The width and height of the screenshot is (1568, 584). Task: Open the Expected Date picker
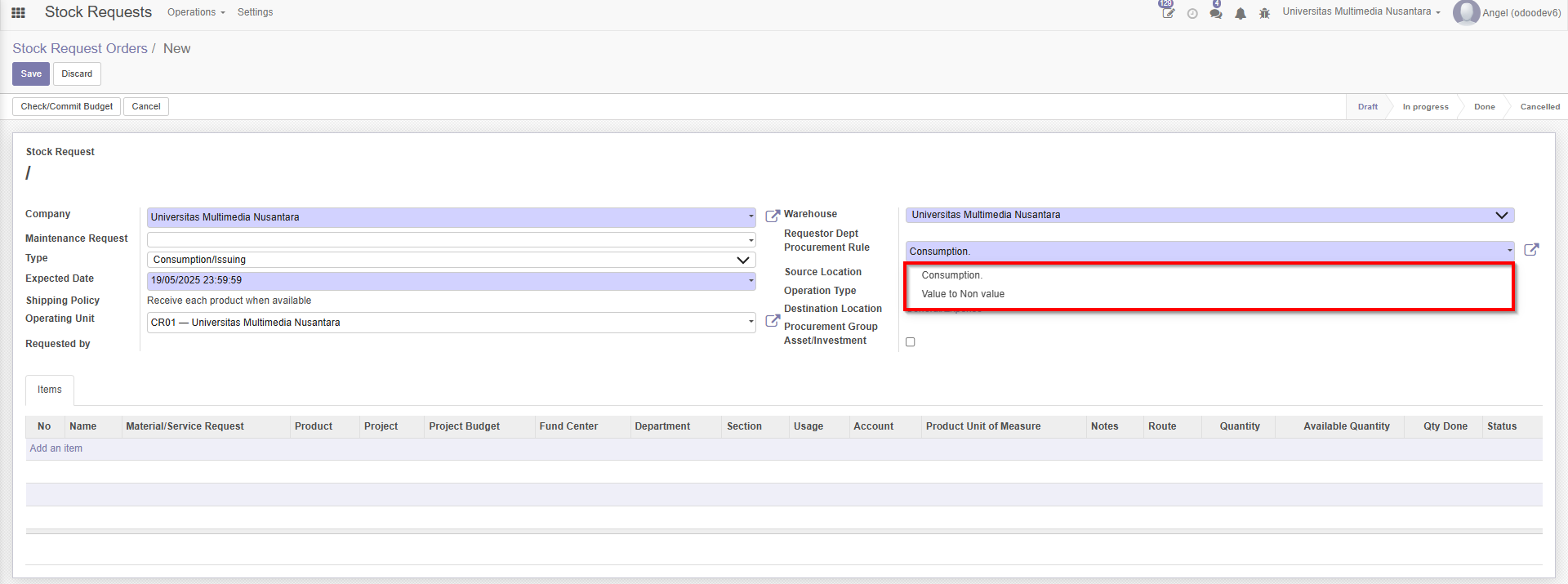click(x=452, y=280)
